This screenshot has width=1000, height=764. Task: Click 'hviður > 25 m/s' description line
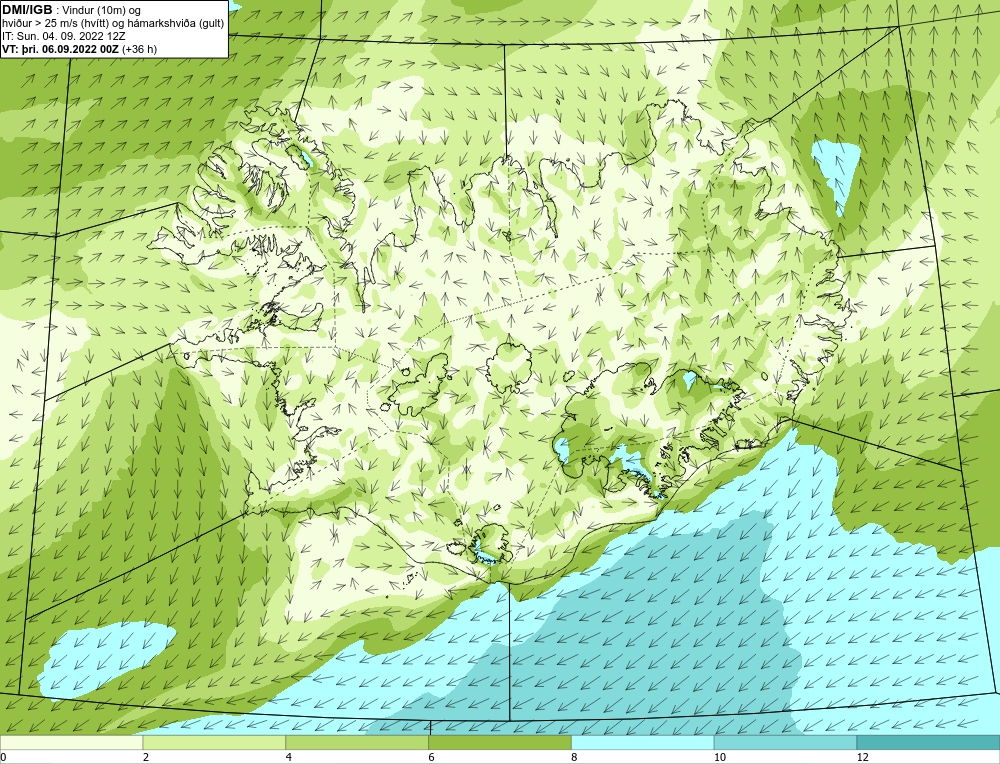point(113,23)
